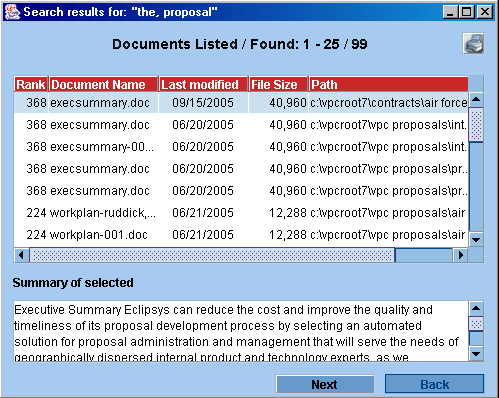Select workplan-ruddick,... document row
This screenshot has width=499, height=398.
coord(241,213)
